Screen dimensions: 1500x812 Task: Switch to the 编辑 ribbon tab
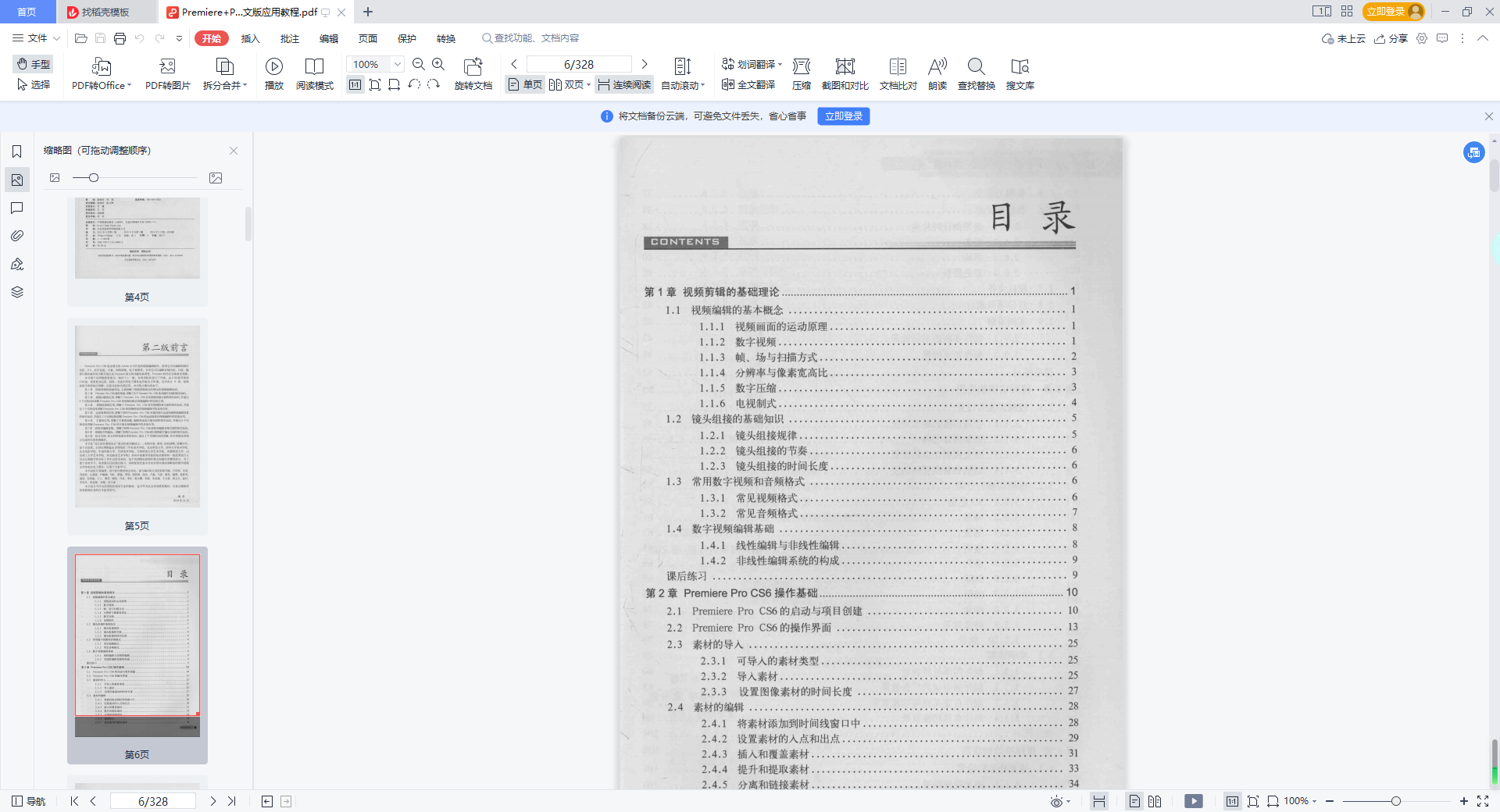click(329, 38)
